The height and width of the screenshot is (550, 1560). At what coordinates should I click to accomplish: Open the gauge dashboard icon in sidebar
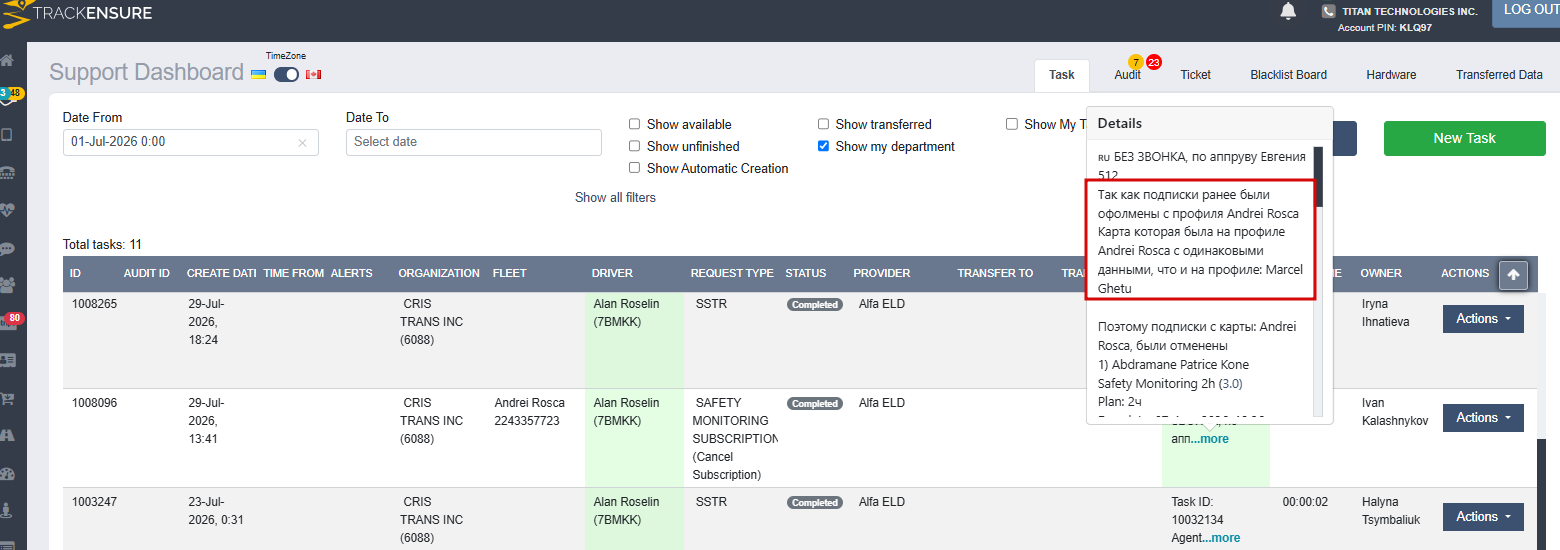click(x=7, y=474)
